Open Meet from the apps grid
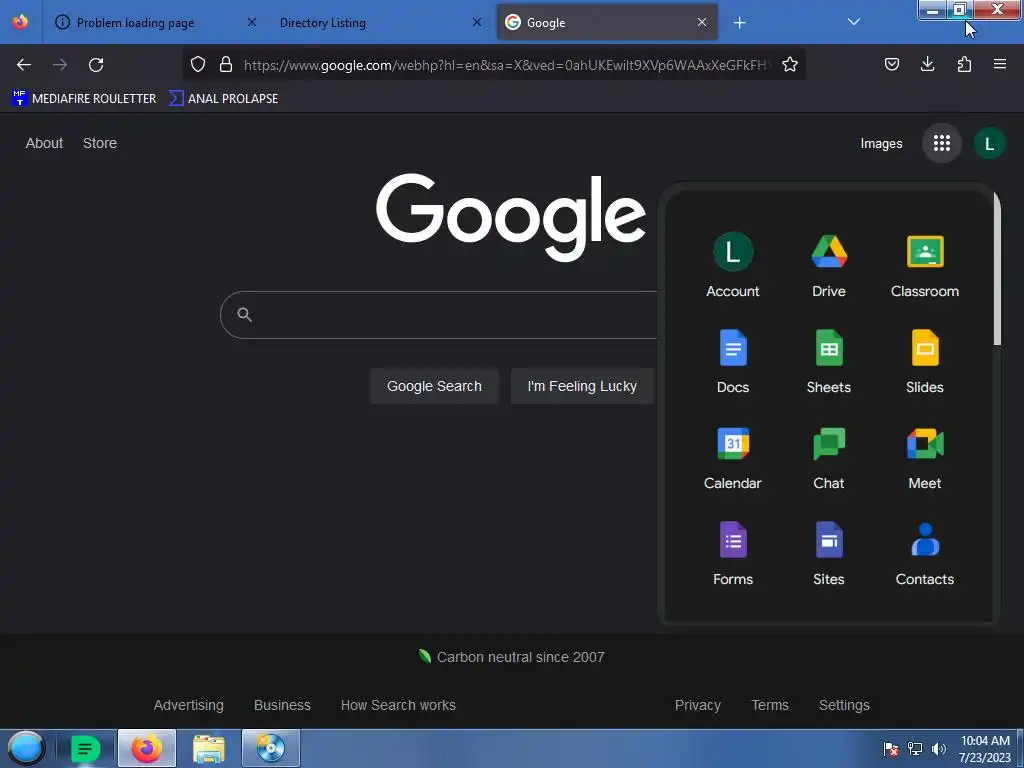 (x=925, y=458)
